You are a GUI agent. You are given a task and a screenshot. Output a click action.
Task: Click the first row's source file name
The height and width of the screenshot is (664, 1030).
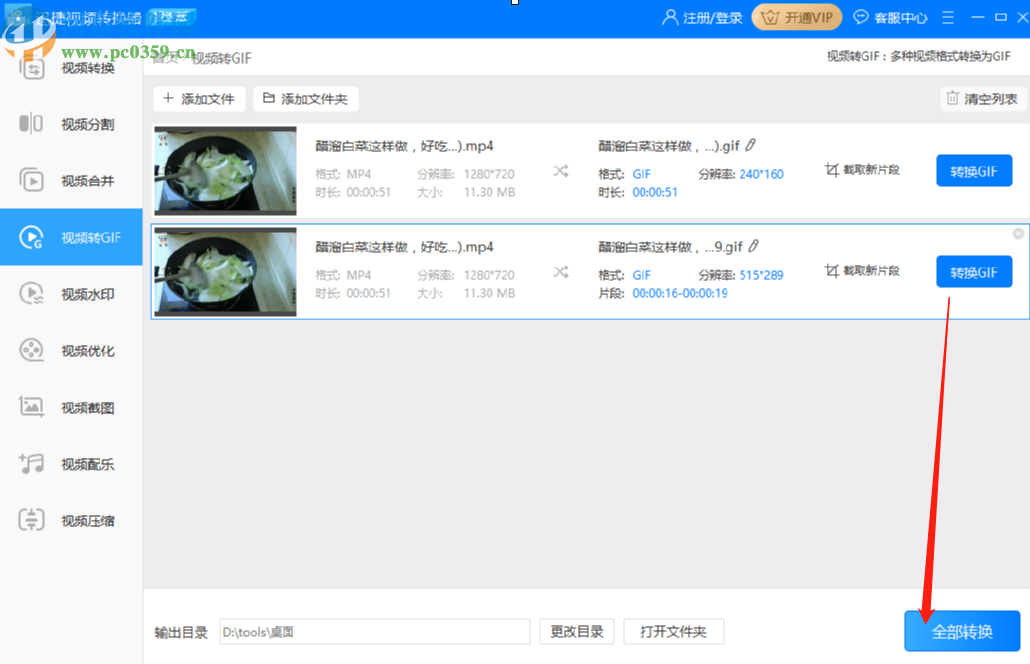pos(404,146)
